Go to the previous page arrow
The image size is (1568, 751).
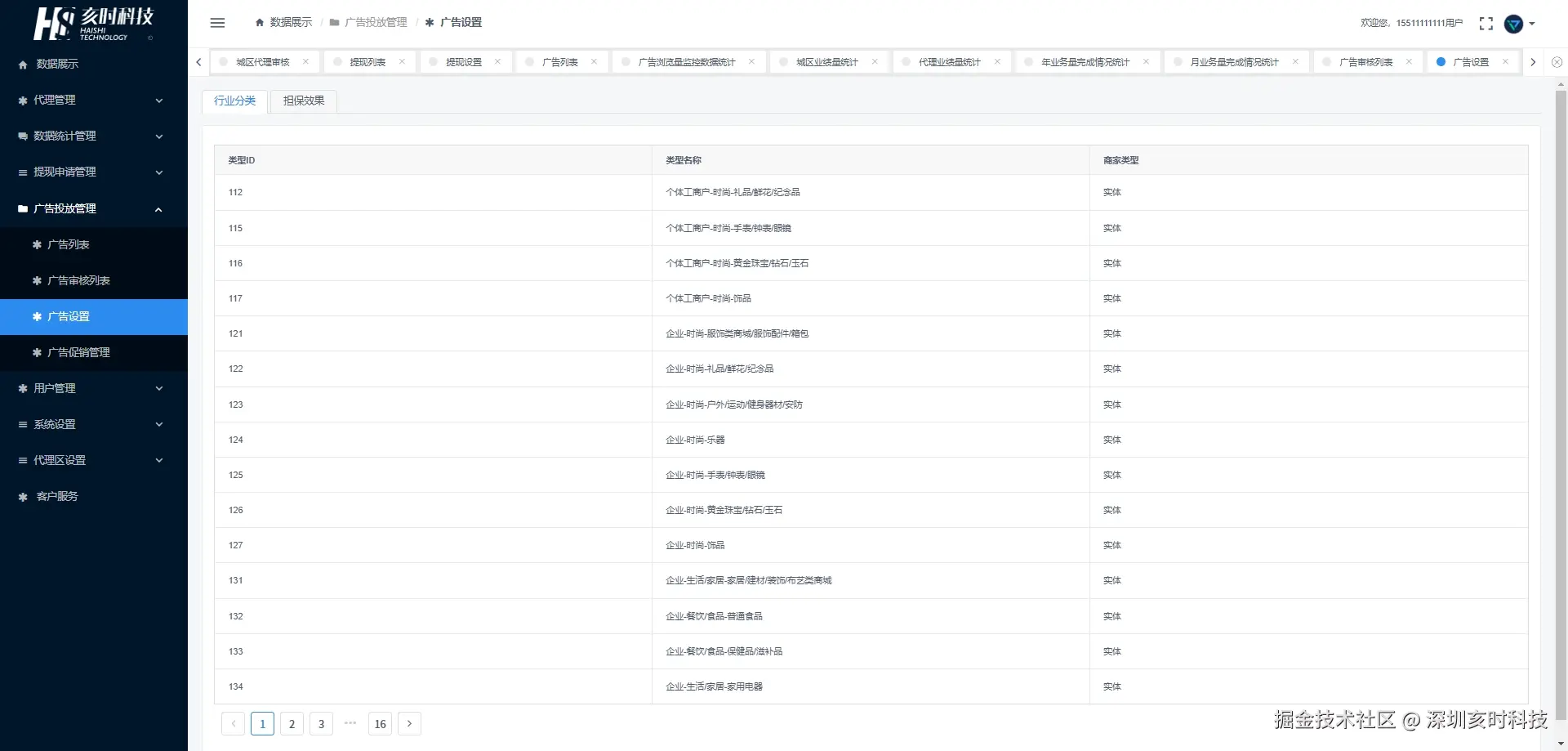[x=233, y=723]
